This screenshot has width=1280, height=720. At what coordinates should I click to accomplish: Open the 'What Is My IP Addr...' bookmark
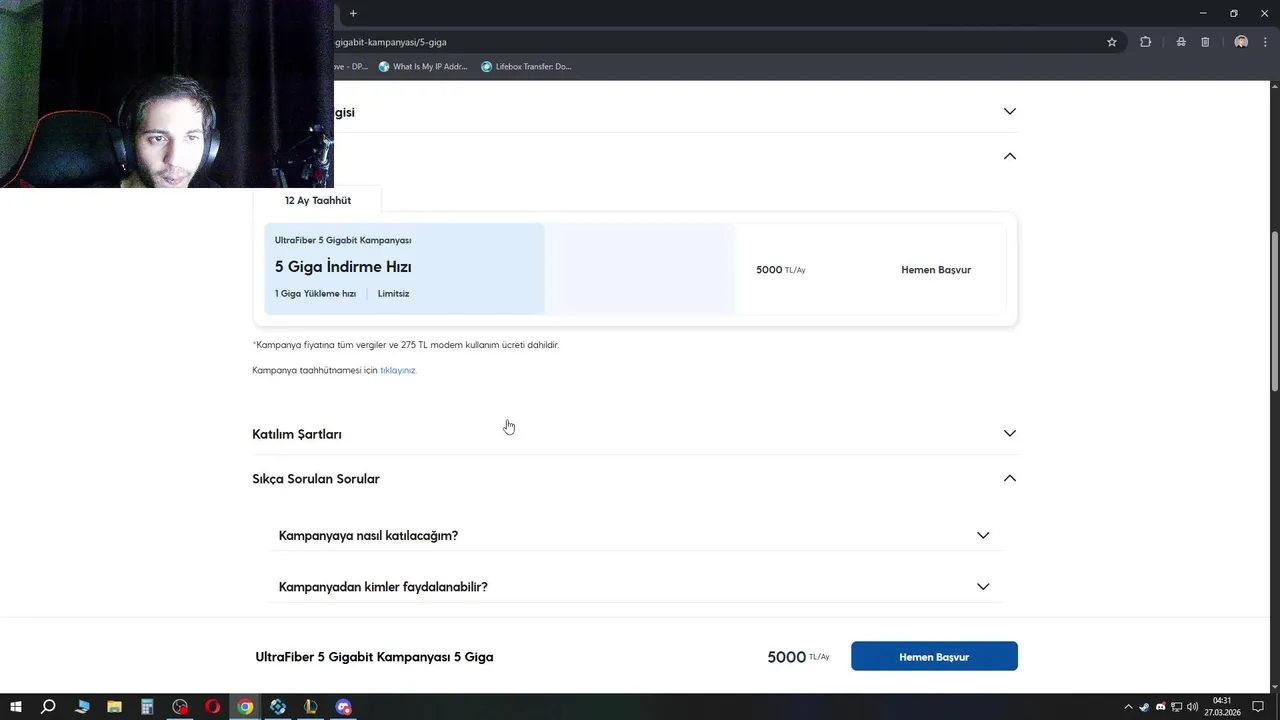point(423,67)
